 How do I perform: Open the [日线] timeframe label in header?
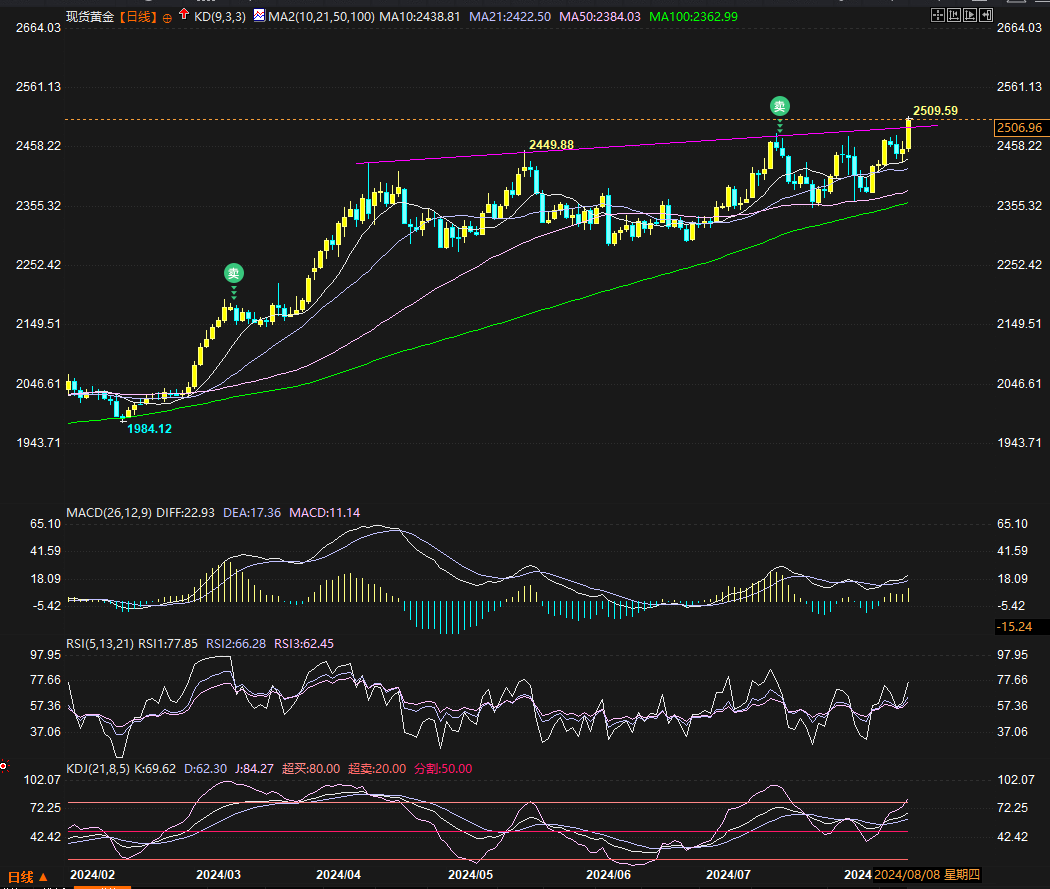point(138,17)
